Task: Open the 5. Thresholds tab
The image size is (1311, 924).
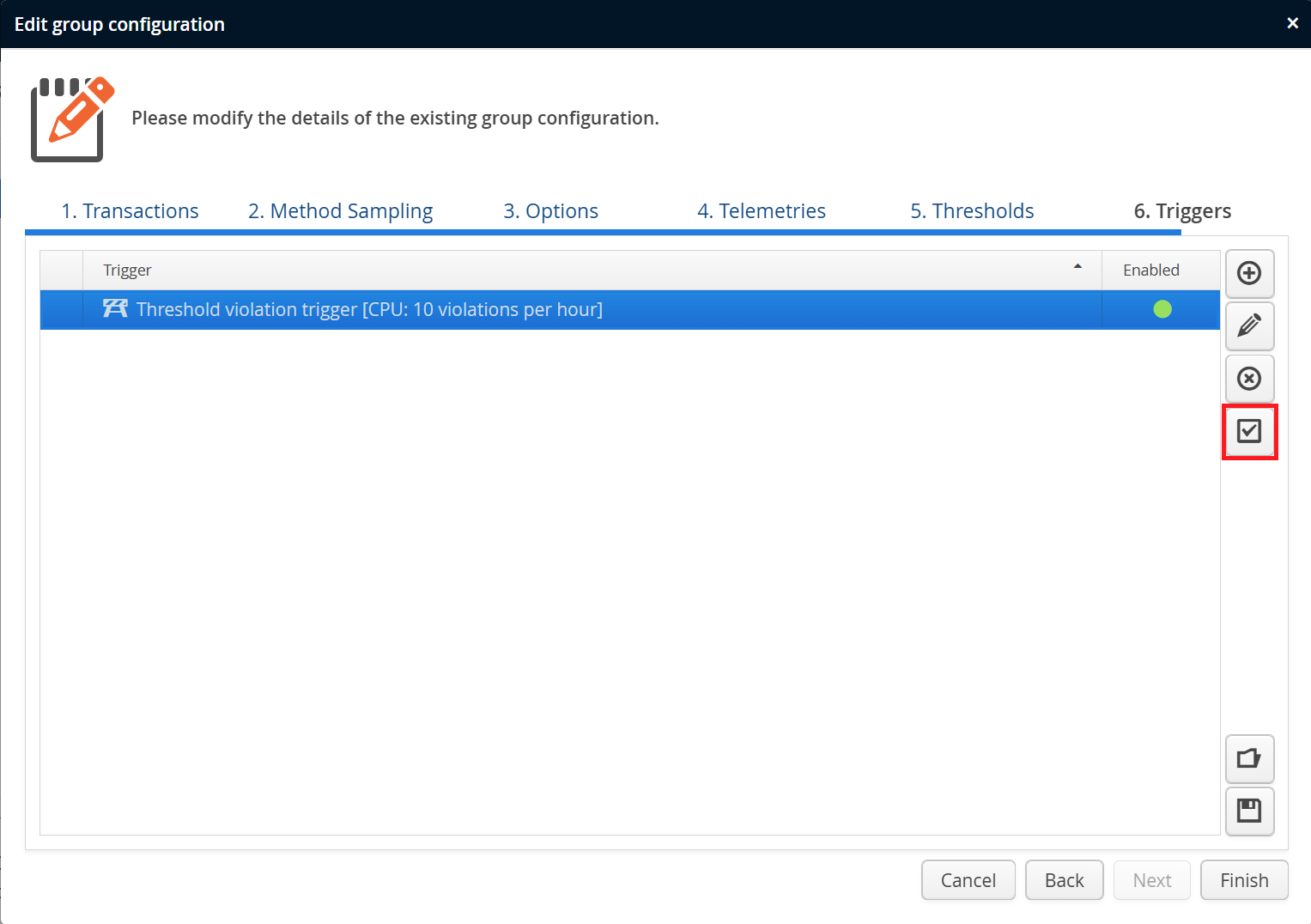Action: point(972,211)
